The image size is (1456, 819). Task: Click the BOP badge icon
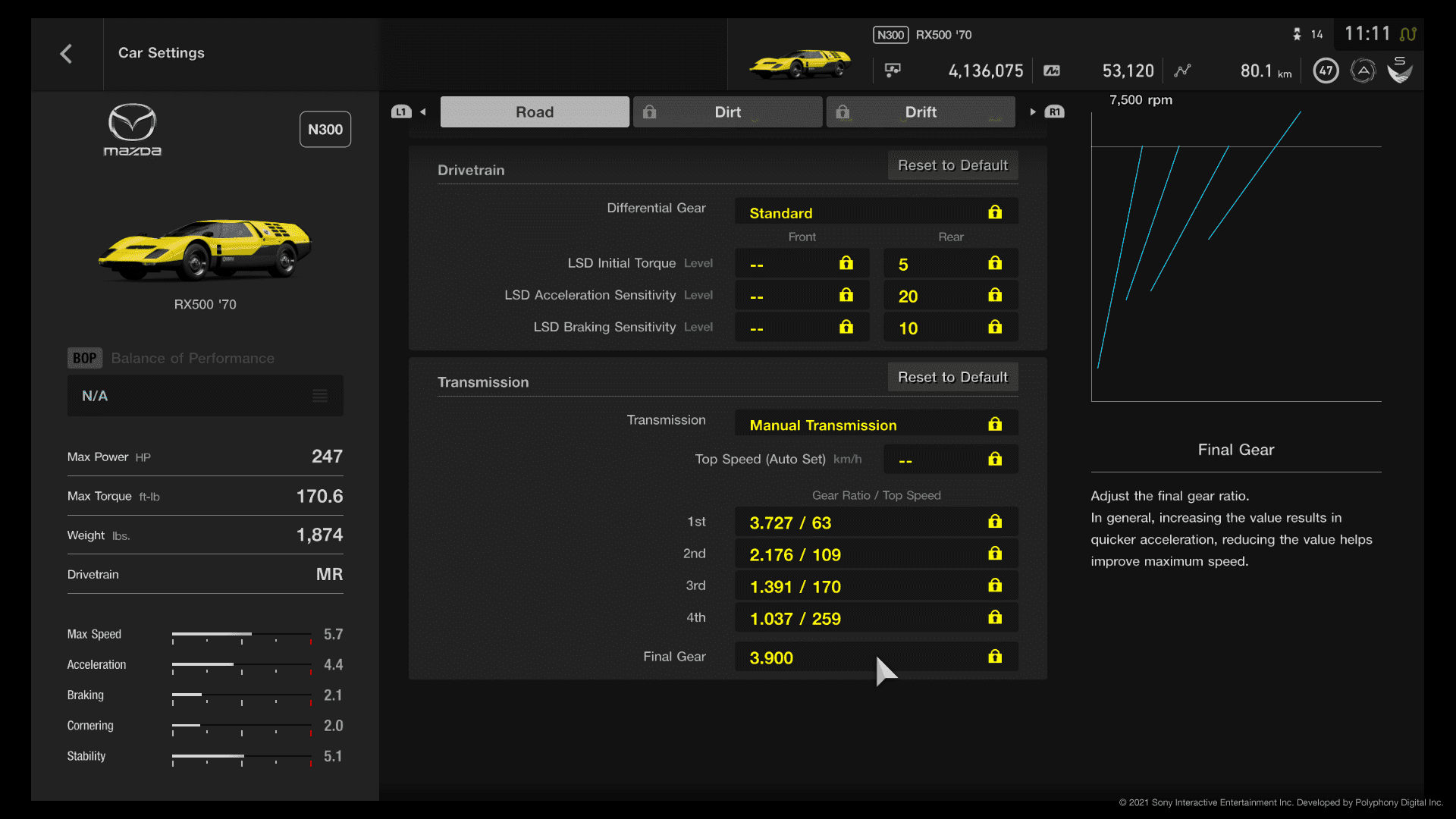[x=84, y=358]
